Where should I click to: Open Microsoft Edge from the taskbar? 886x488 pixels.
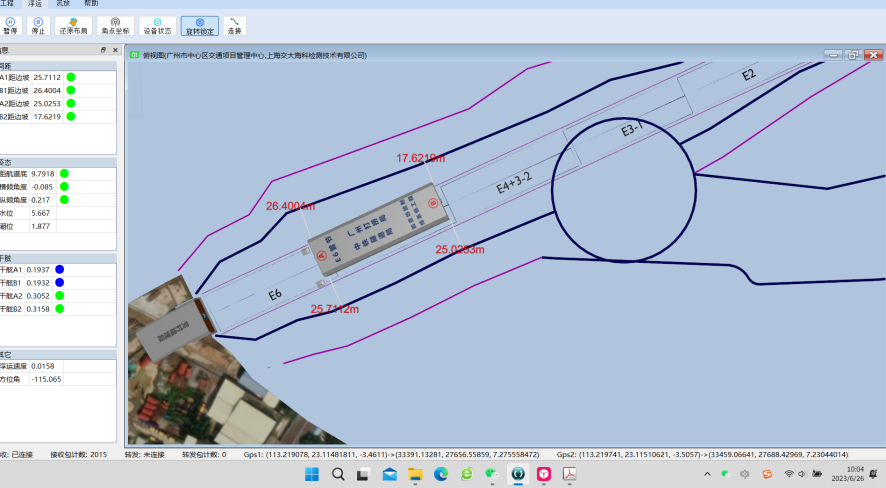[x=441, y=474]
